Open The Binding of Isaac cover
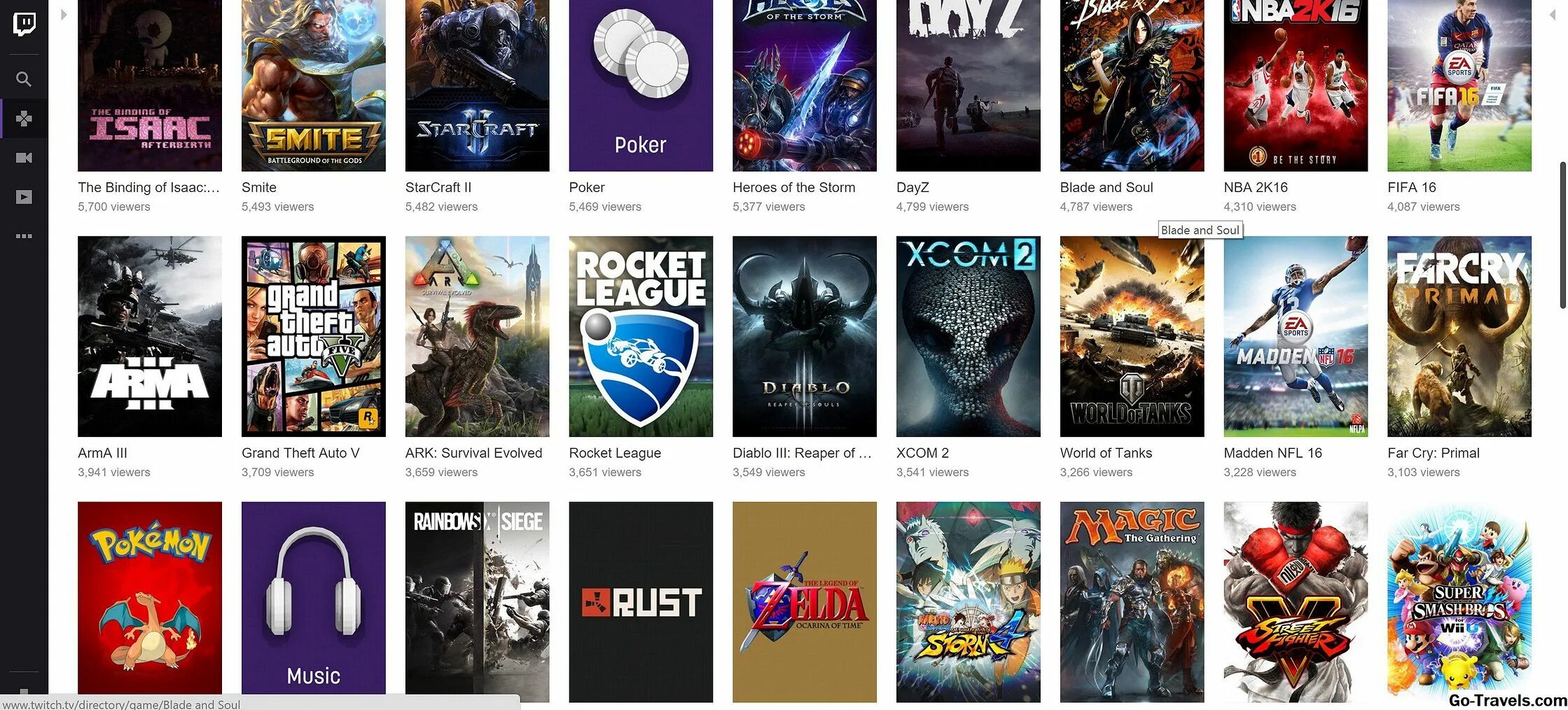Image resolution: width=1568 pixels, height=710 pixels. (150, 85)
